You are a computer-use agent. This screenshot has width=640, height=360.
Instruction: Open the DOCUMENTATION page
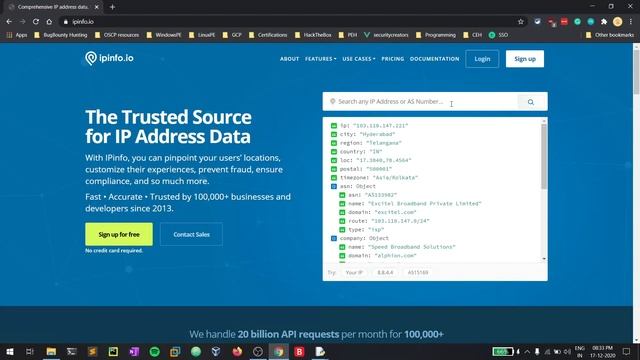[x=434, y=59]
